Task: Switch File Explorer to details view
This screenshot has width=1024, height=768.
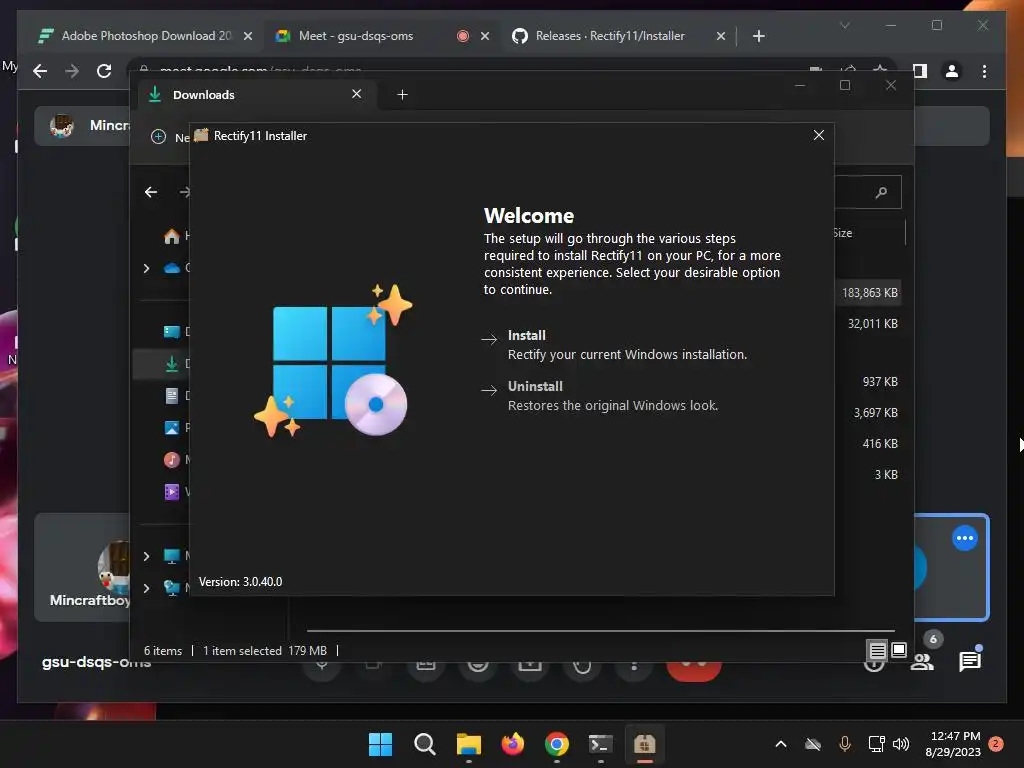Action: pos(877,650)
